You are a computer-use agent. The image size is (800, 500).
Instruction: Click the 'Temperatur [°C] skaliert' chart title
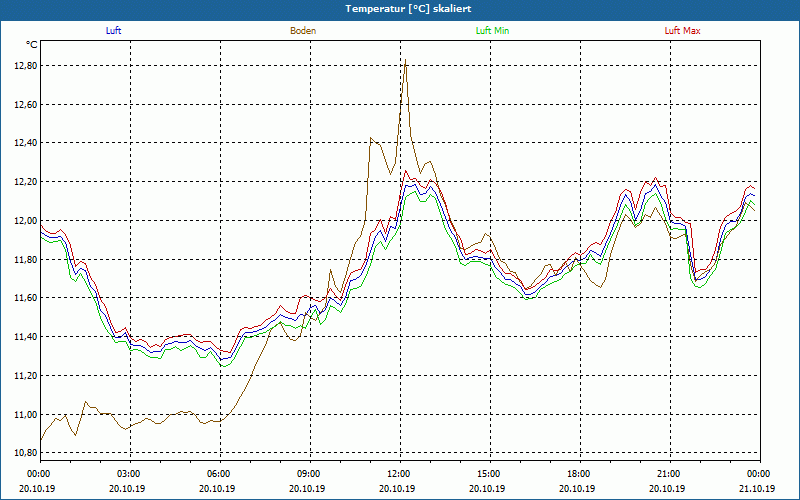(408, 9)
